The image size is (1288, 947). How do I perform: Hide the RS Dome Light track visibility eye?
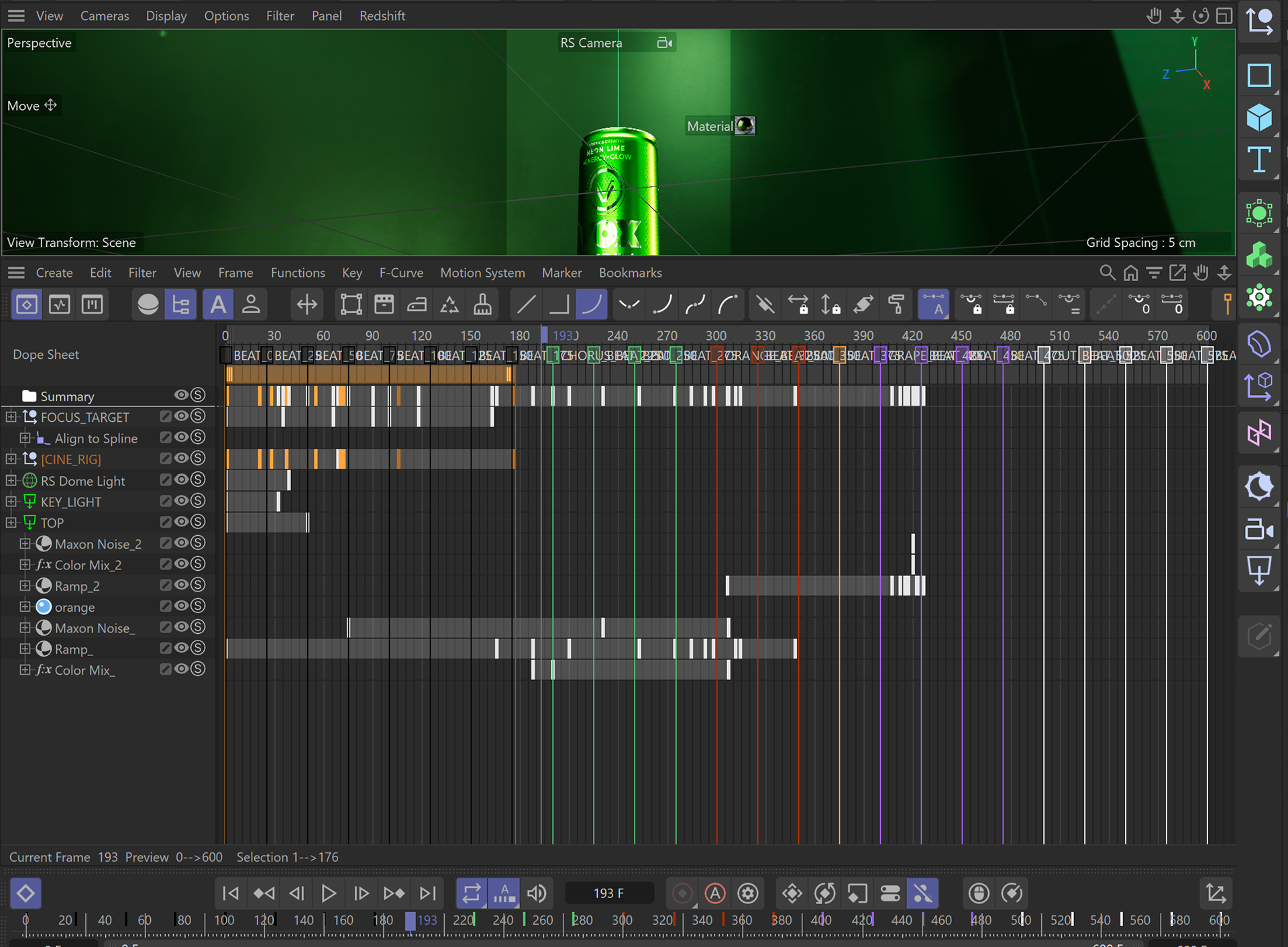181,480
